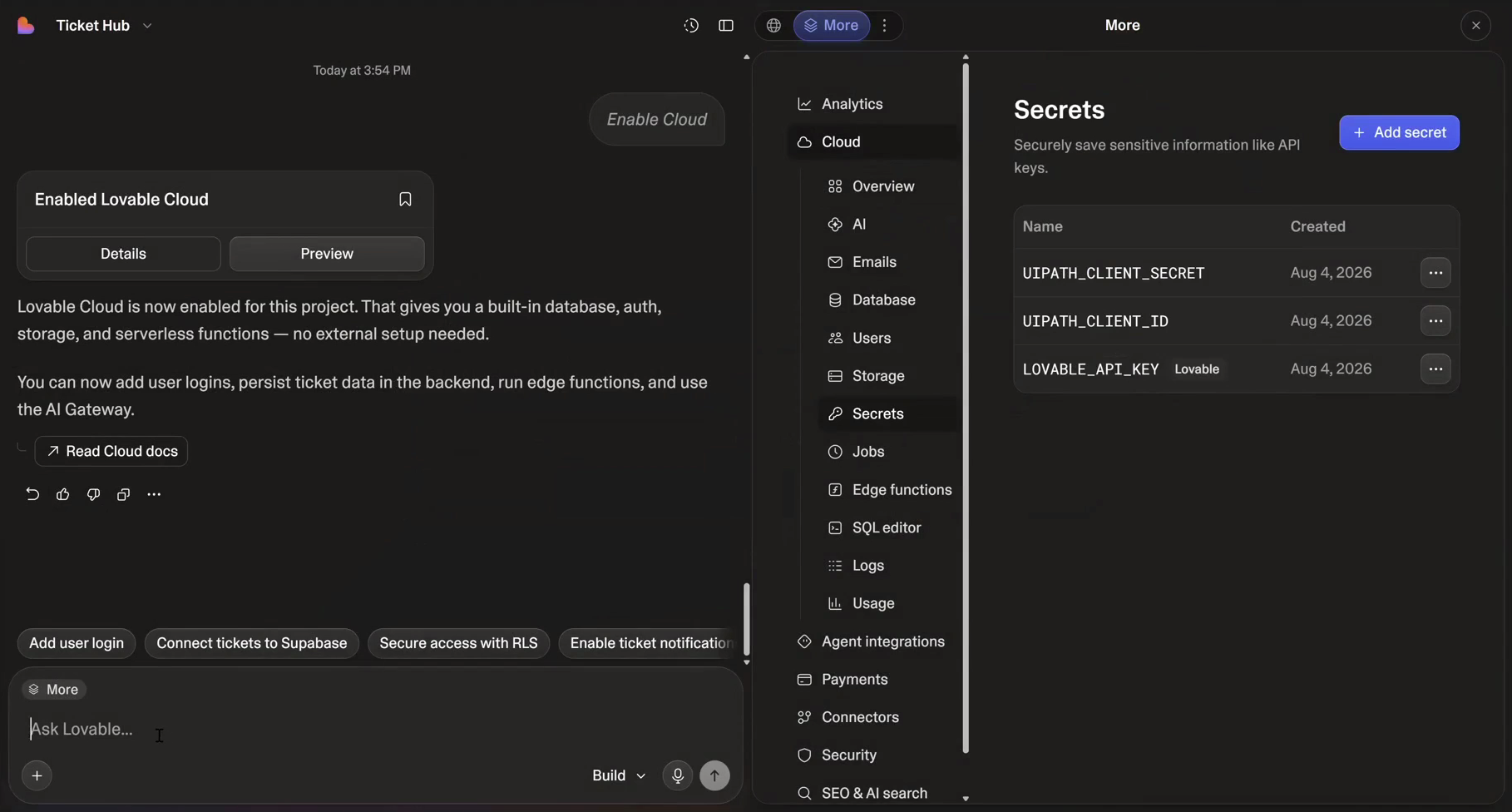The height and width of the screenshot is (812, 1512).
Task: Click the Lovable badge on LOVABLE_API_KEY
Action: pyautogui.click(x=1197, y=369)
